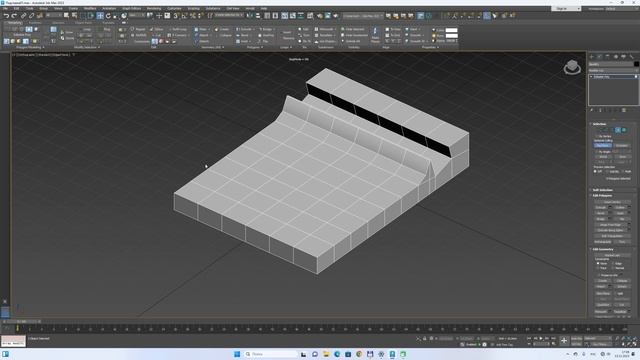Select Polygon sub-object level in ribbon
Viewport: 640px width, 360px height.
[29, 29]
